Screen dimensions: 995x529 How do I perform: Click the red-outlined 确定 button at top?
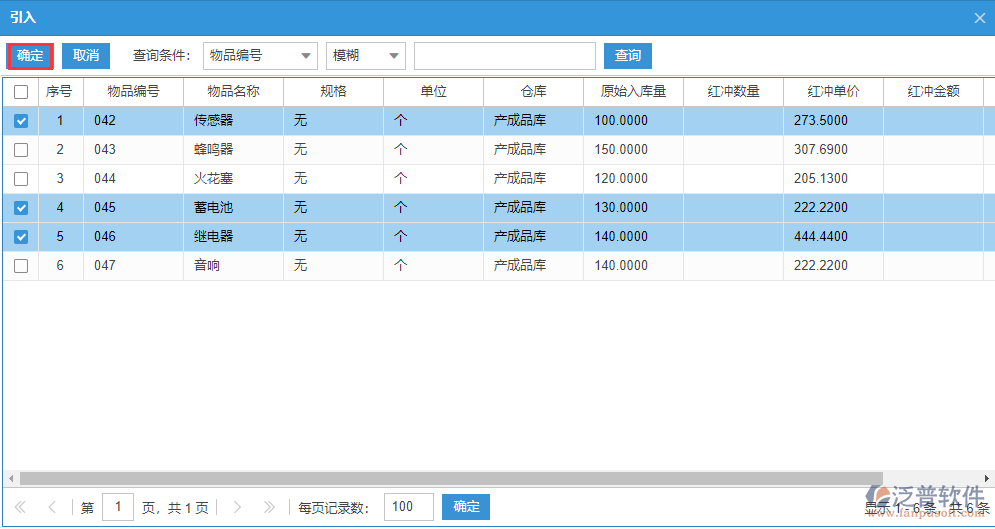pyautogui.click(x=30, y=56)
